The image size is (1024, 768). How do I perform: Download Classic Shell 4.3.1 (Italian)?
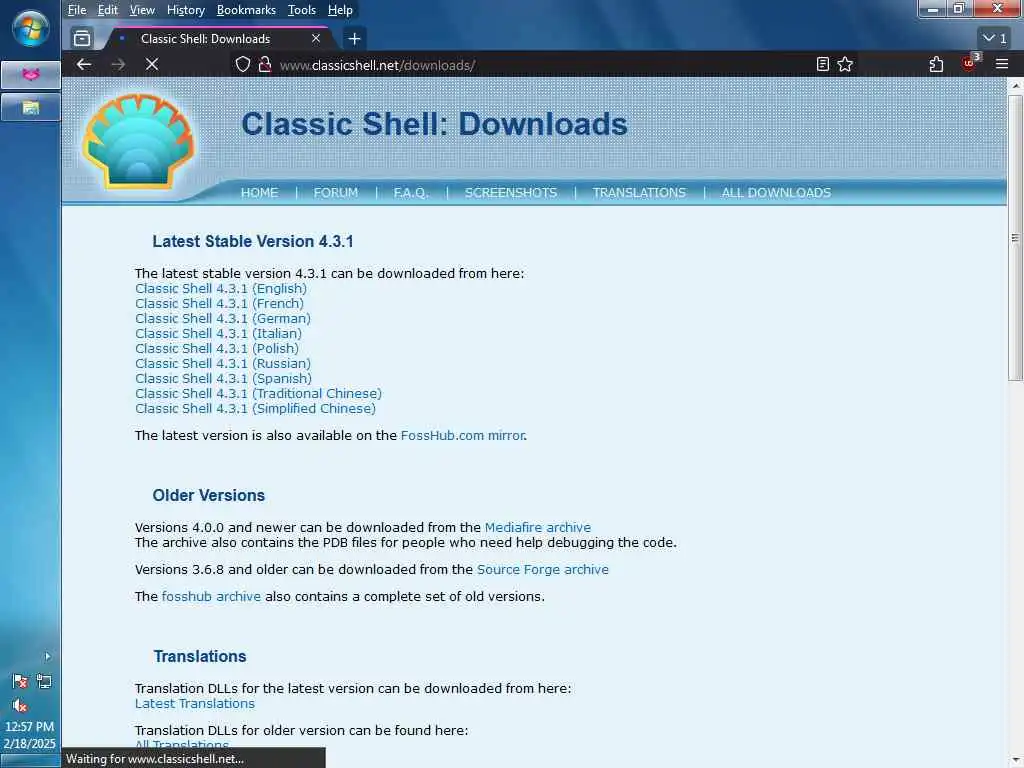[x=218, y=333]
